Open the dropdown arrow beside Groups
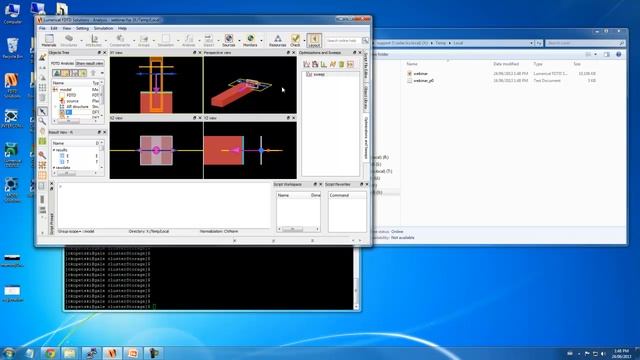This screenshot has width=640, height=360. click(x=153, y=40)
